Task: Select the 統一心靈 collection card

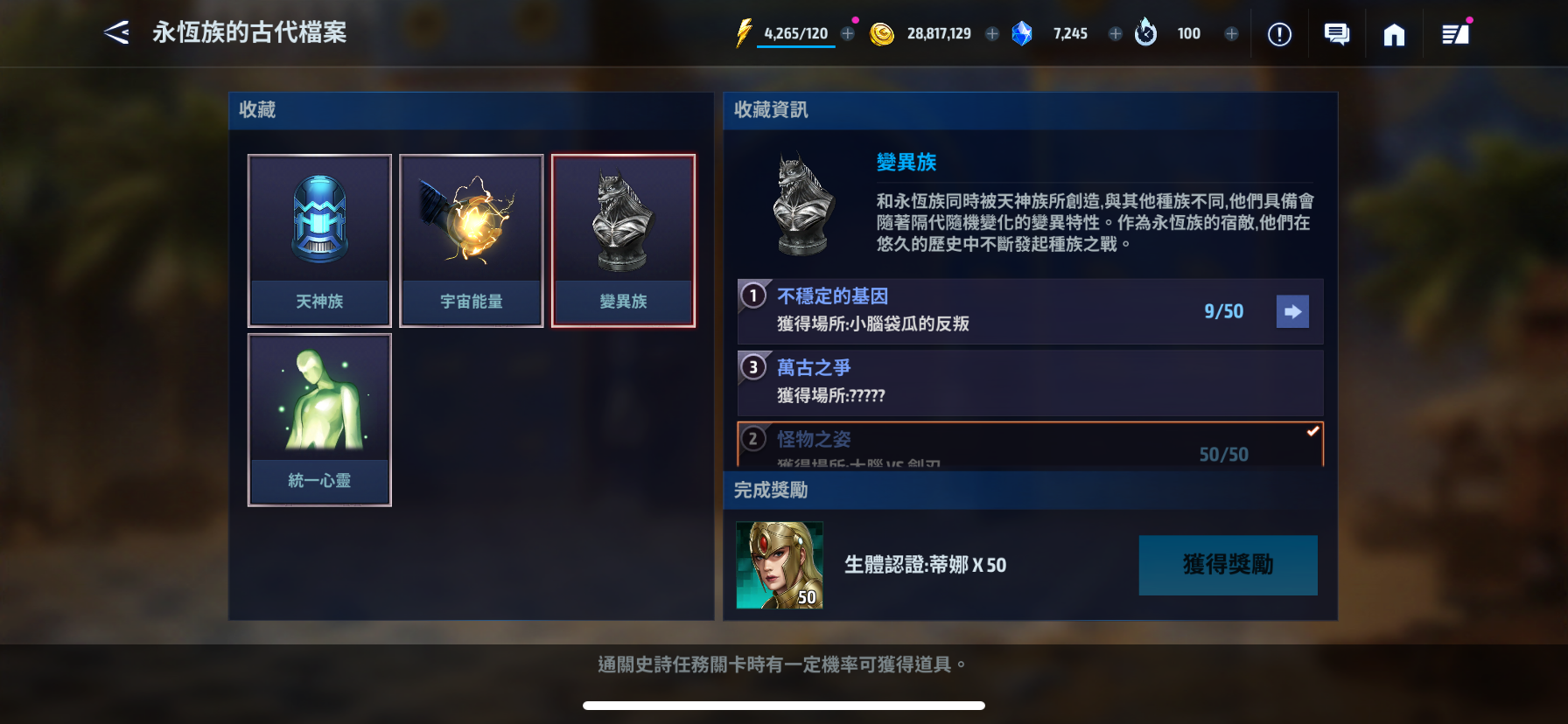Action: [x=319, y=420]
